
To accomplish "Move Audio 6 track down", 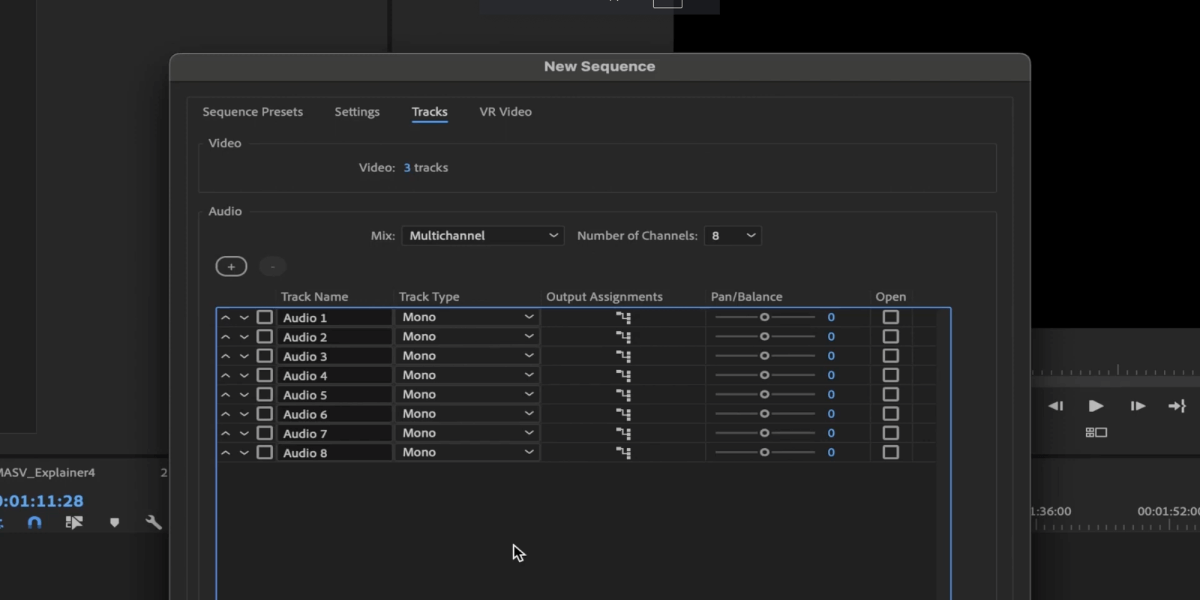I will point(244,414).
